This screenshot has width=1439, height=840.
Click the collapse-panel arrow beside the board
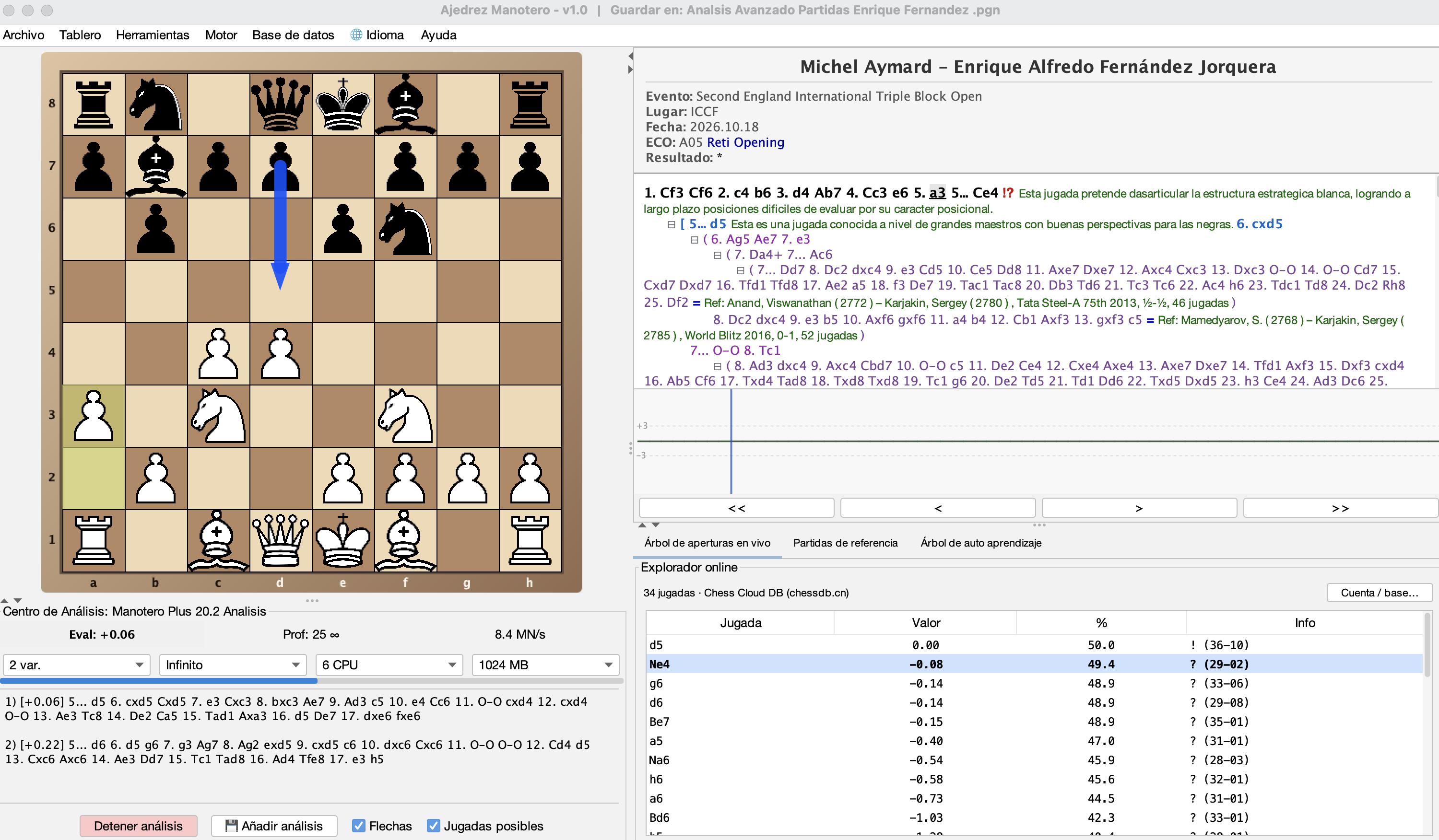(630, 56)
